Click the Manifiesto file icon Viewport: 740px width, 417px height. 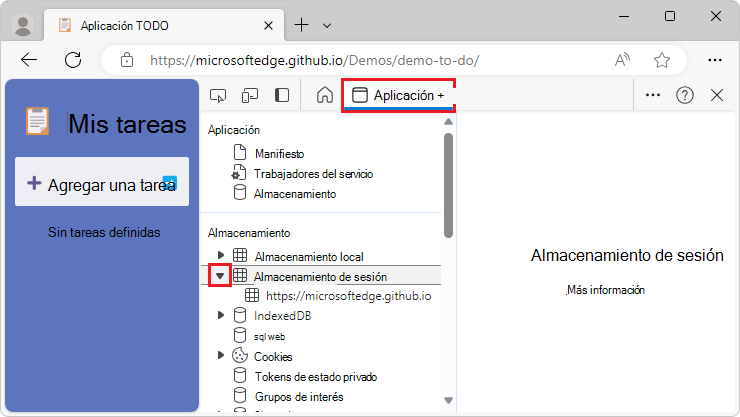pos(240,153)
